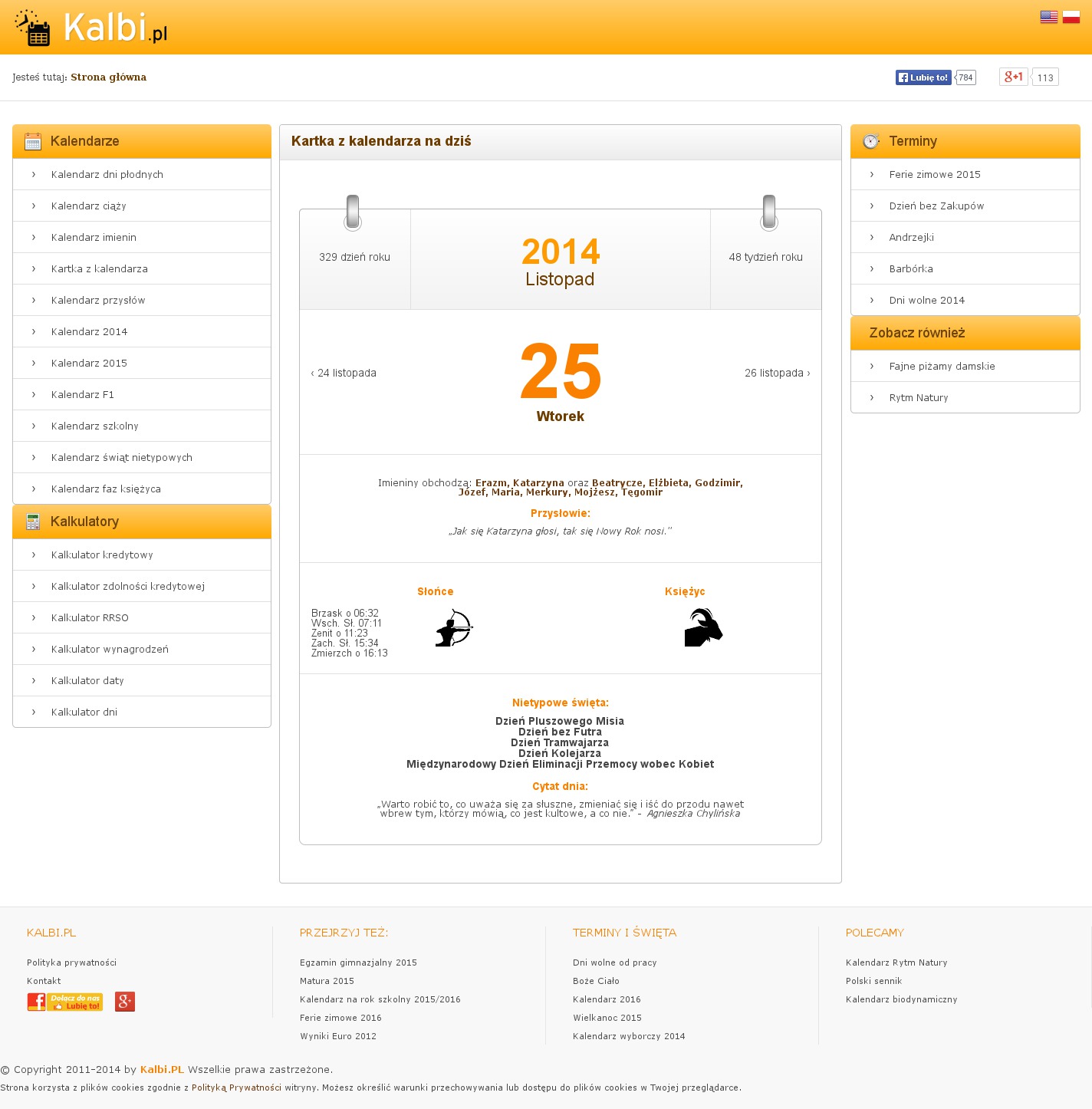
Task: Click the Sagittarius archer zodiac icon
Action: (454, 628)
